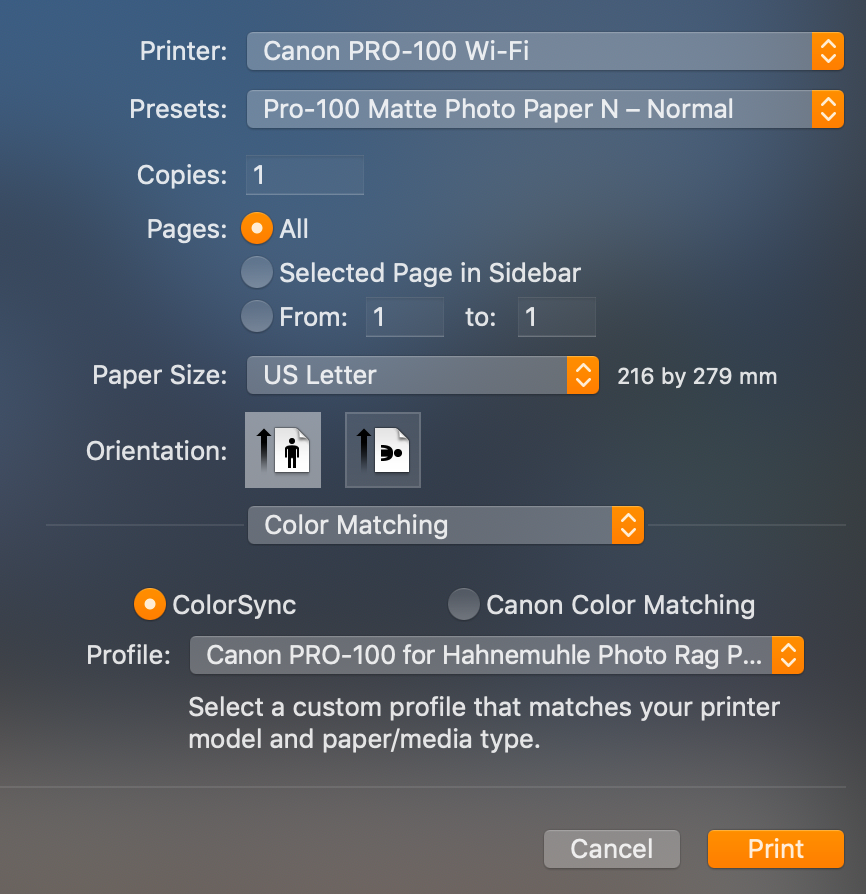The width and height of the screenshot is (866, 894).
Task: Click the Printer dropdown arrow icon
Action: (827, 51)
